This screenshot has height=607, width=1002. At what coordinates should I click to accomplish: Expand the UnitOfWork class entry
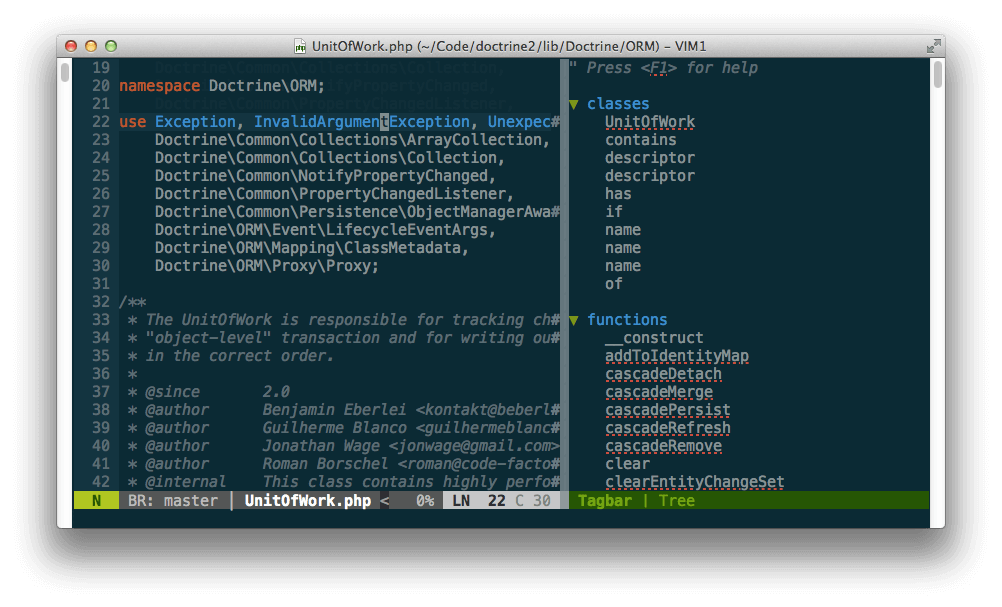(x=649, y=121)
